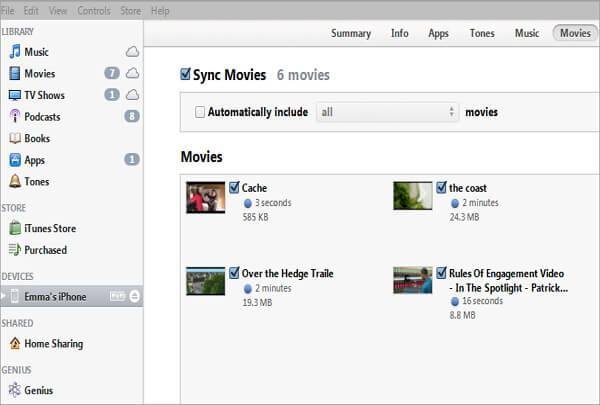Expand Emma's iPhone device disclosure triangle
This screenshot has width=600, height=405.
coord(4,297)
